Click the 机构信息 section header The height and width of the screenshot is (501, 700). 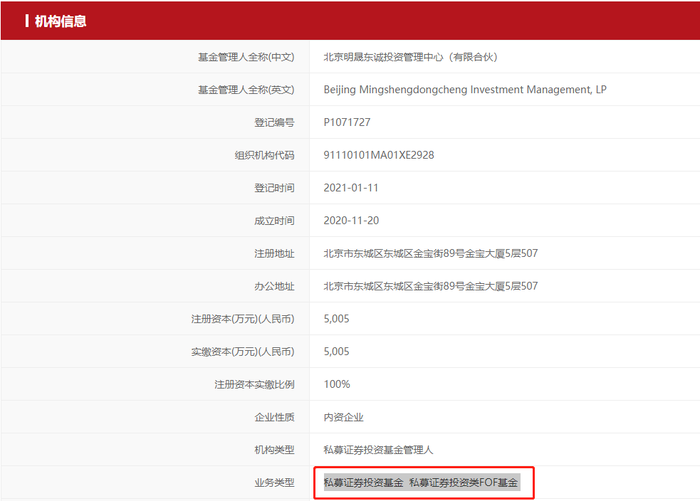point(60,21)
